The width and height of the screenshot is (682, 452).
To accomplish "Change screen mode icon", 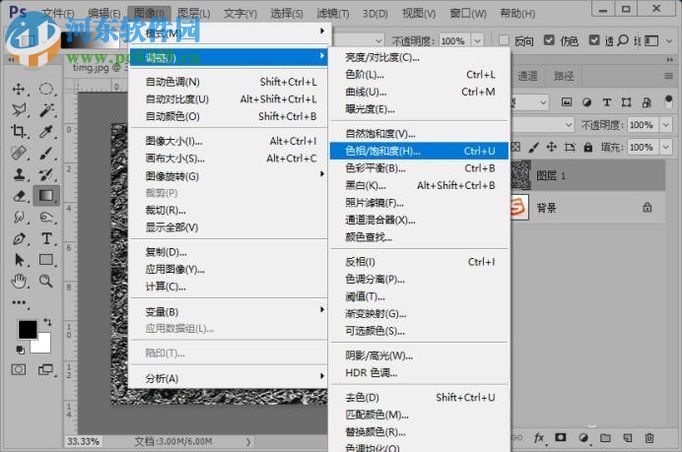I will [45, 370].
